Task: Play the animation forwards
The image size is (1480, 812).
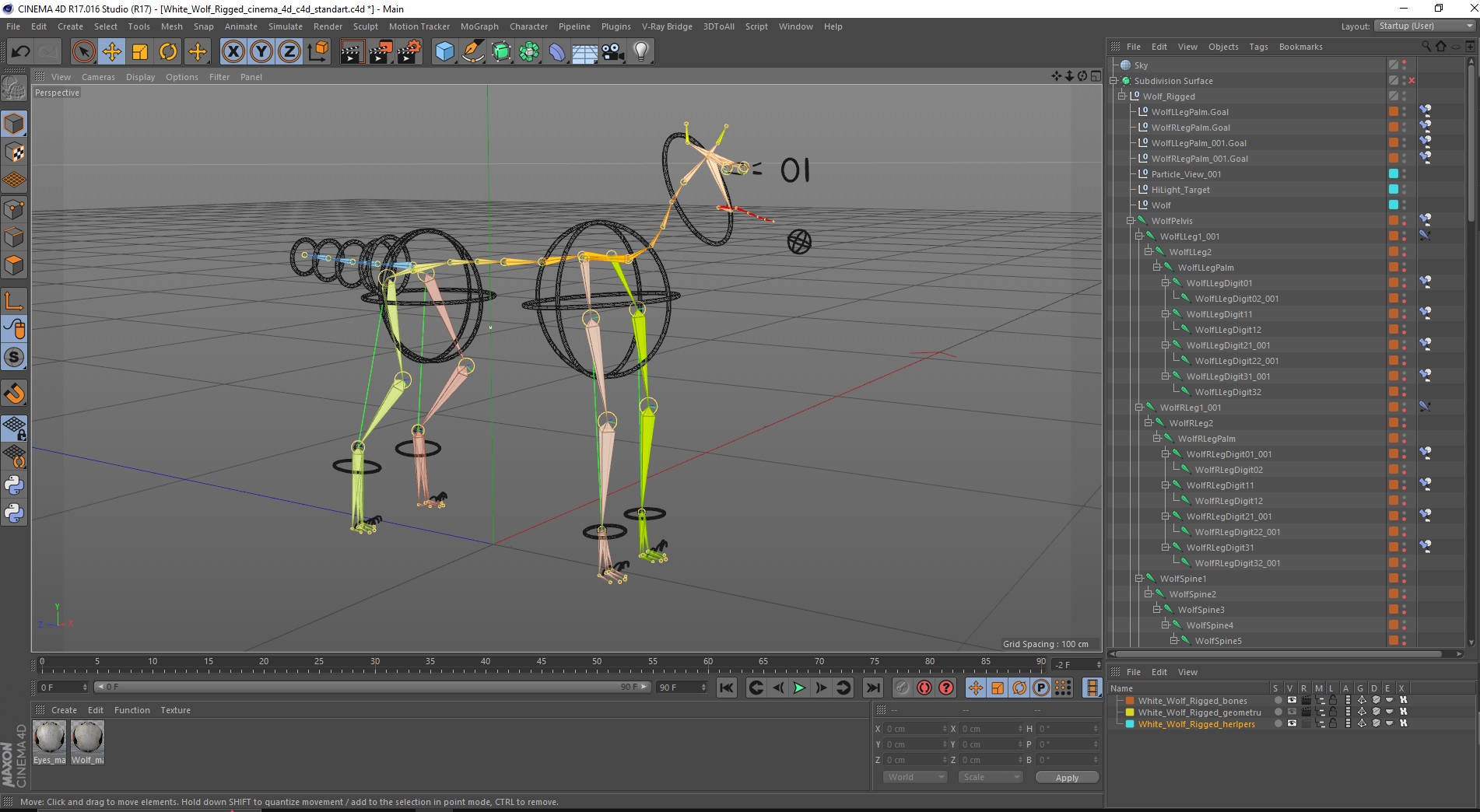Action: [x=799, y=688]
